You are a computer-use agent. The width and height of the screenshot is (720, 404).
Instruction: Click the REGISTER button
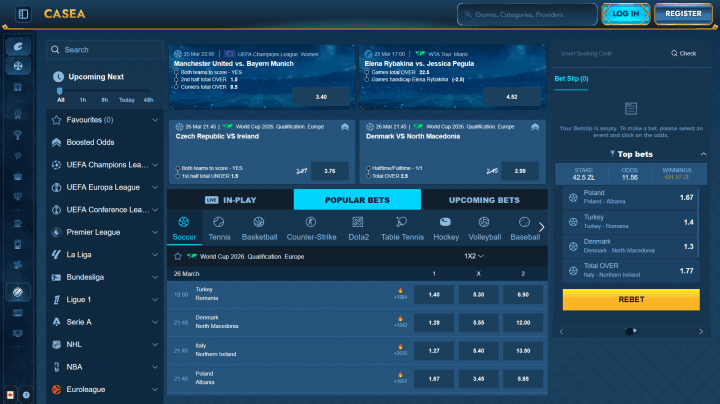pos(683,14)
